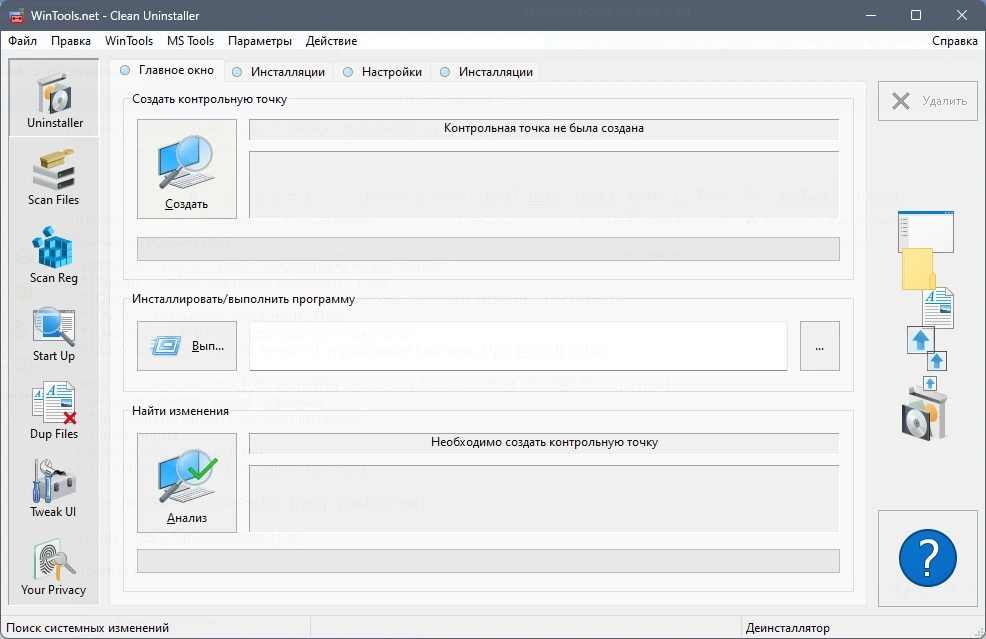Switch to the first Инсталляции tab
This screenshot has height=639, width=986.
point(279,72)
